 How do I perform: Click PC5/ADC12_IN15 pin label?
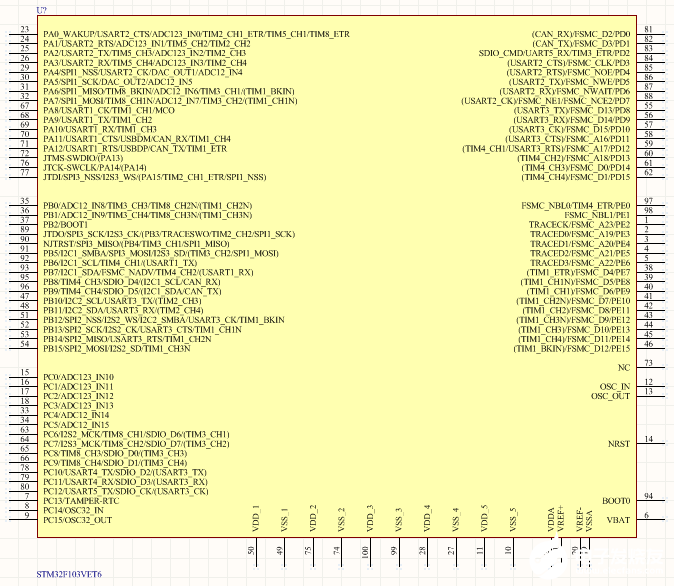coord(76,425)
